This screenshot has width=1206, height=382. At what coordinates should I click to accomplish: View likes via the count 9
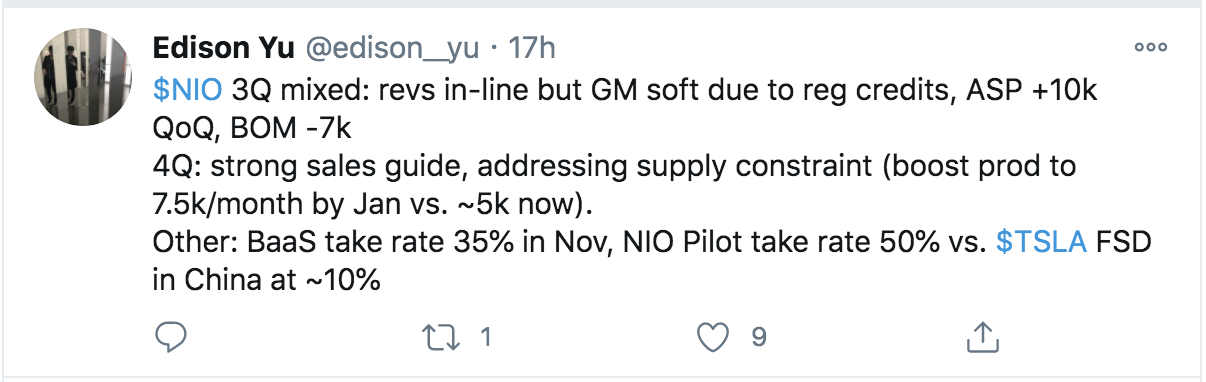click(758, 338)
